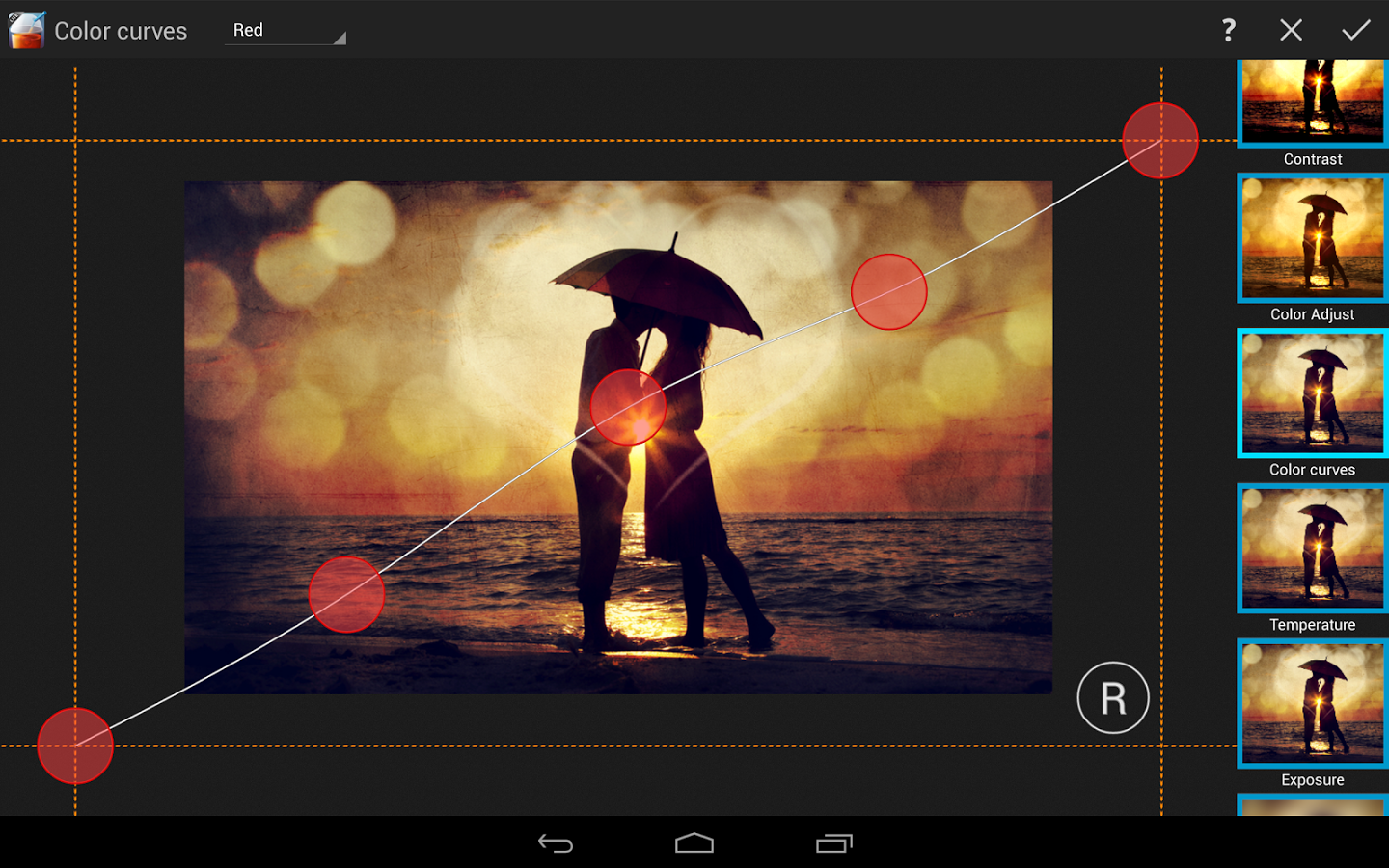Tap the Color Adjust label text
This screenshot has width=1389, height=868.
click(x=1313, y=314)
